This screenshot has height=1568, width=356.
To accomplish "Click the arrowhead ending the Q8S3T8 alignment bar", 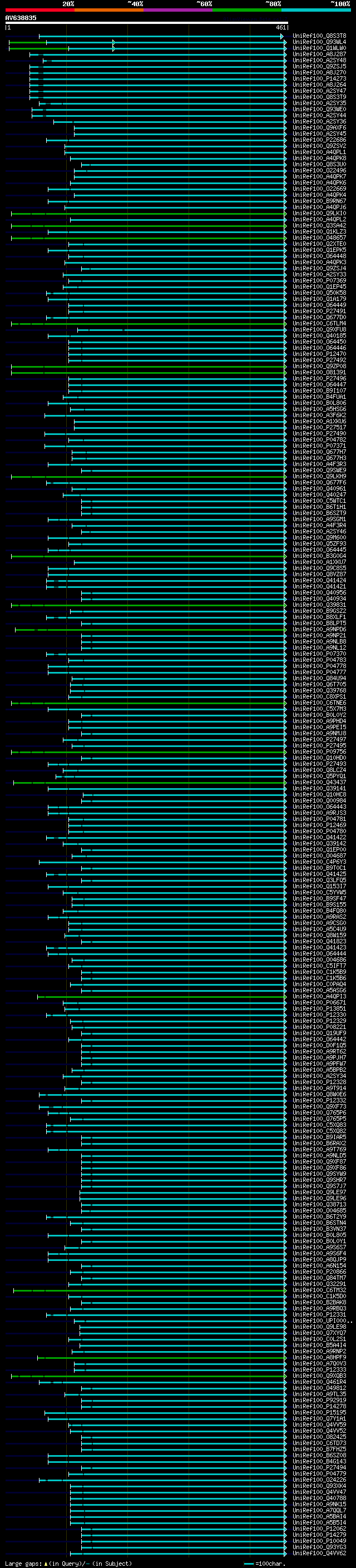I will coord(282,36).
